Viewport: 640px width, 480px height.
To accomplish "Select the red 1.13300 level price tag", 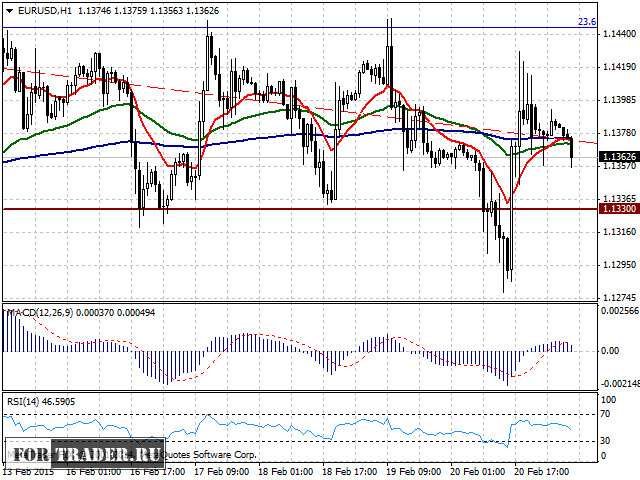I will pyautogui.click(x=617, y=209).
